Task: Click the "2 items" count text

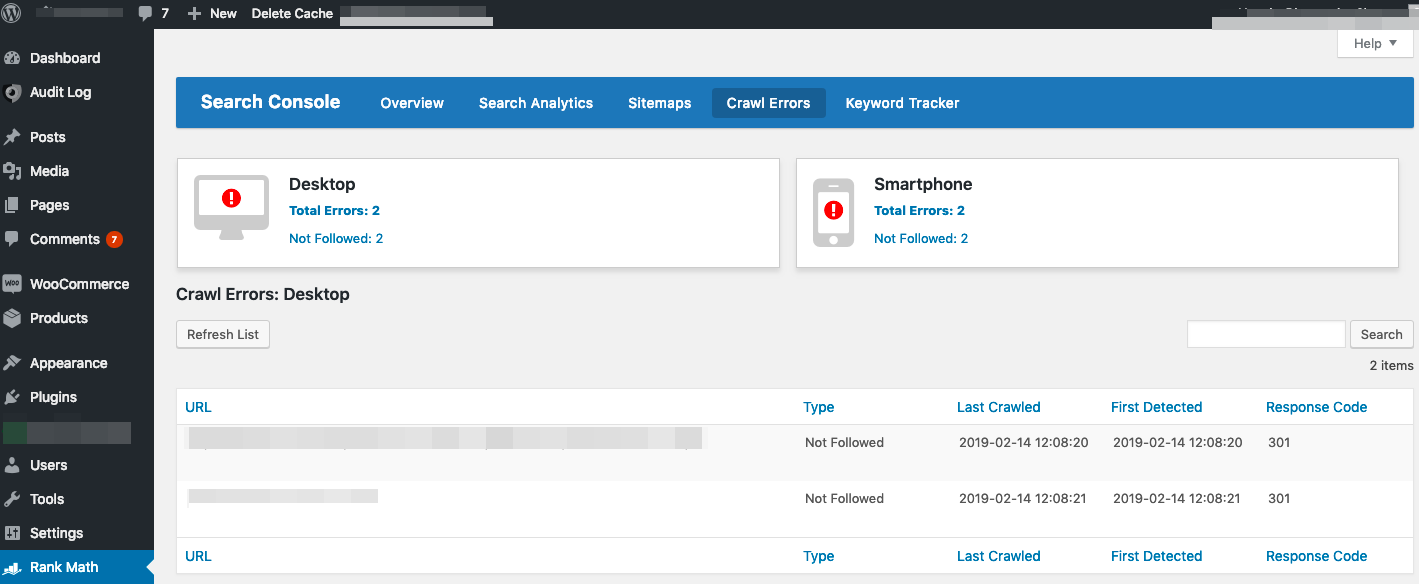Action: point(1391,365)
